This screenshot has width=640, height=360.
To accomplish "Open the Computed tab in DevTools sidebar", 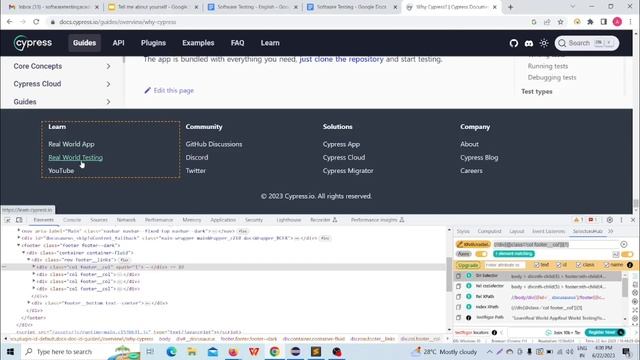I will point(489,231).
